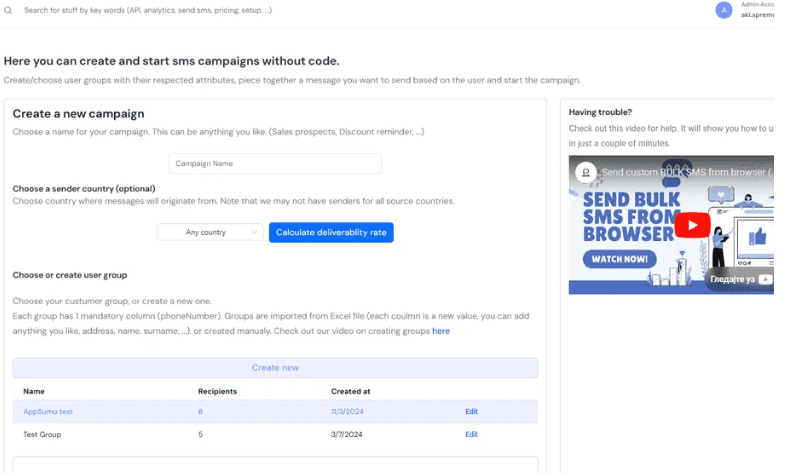The image size is (785, 473).
Task: Edit the AppSumo test group
Action: (471, 411)
